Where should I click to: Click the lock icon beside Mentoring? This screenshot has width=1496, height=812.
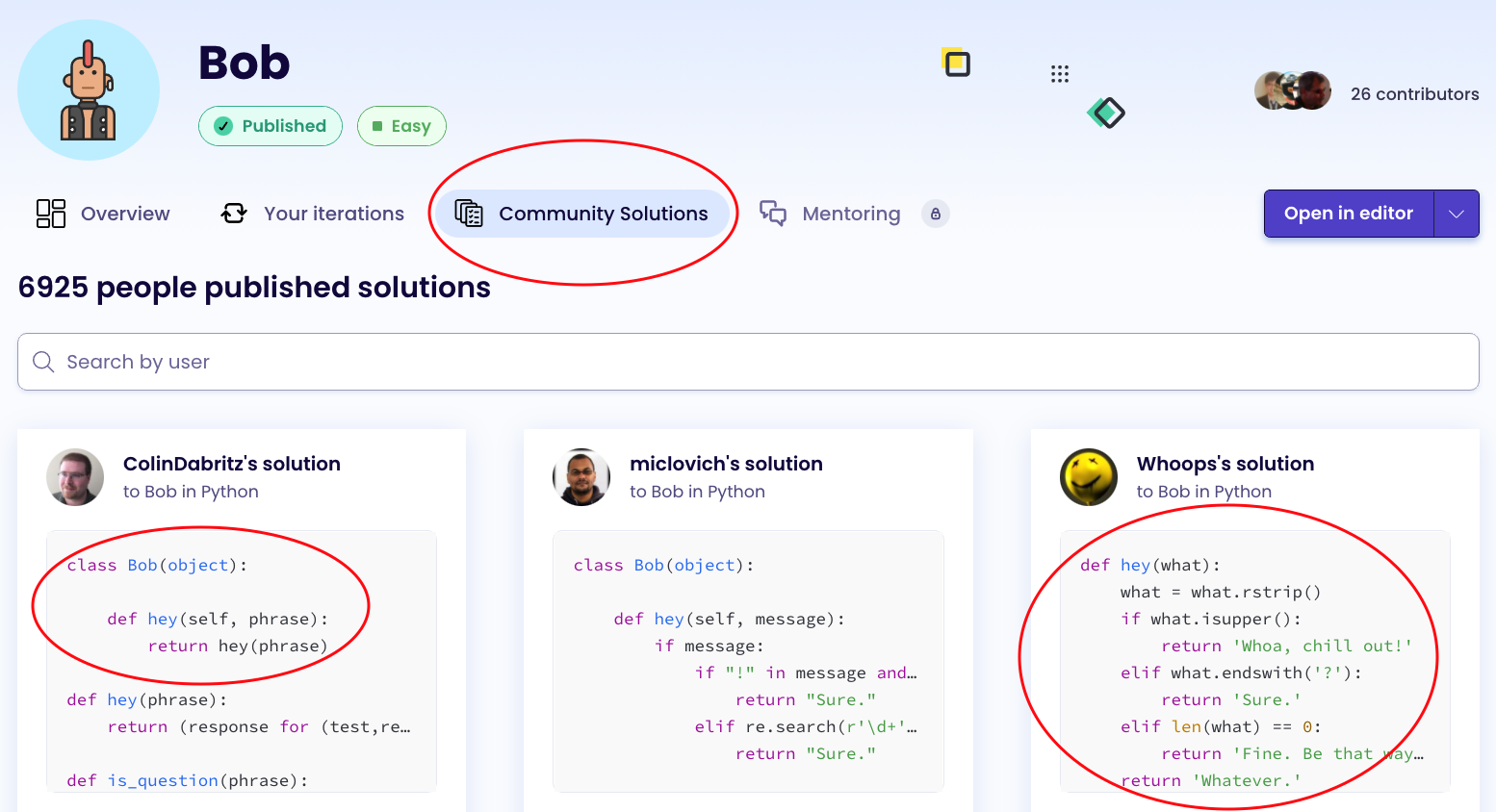[x=936, y=214]
